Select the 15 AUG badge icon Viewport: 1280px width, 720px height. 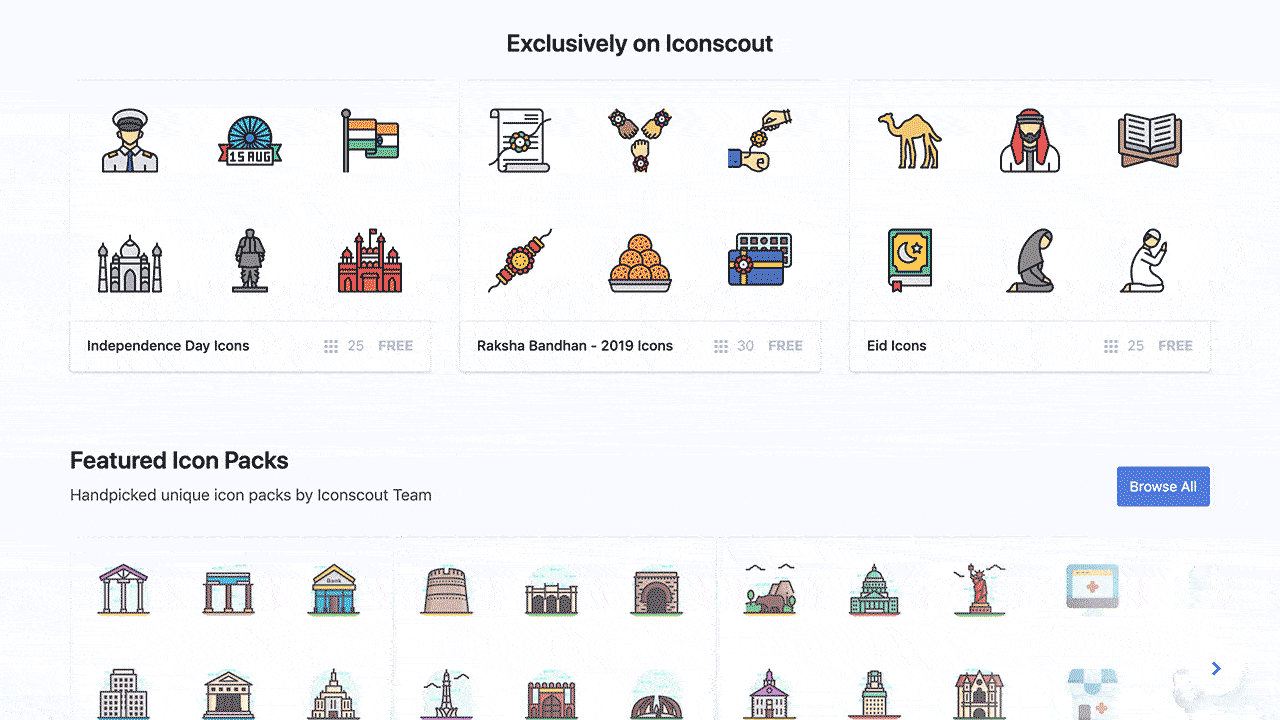tap(250, 142)
